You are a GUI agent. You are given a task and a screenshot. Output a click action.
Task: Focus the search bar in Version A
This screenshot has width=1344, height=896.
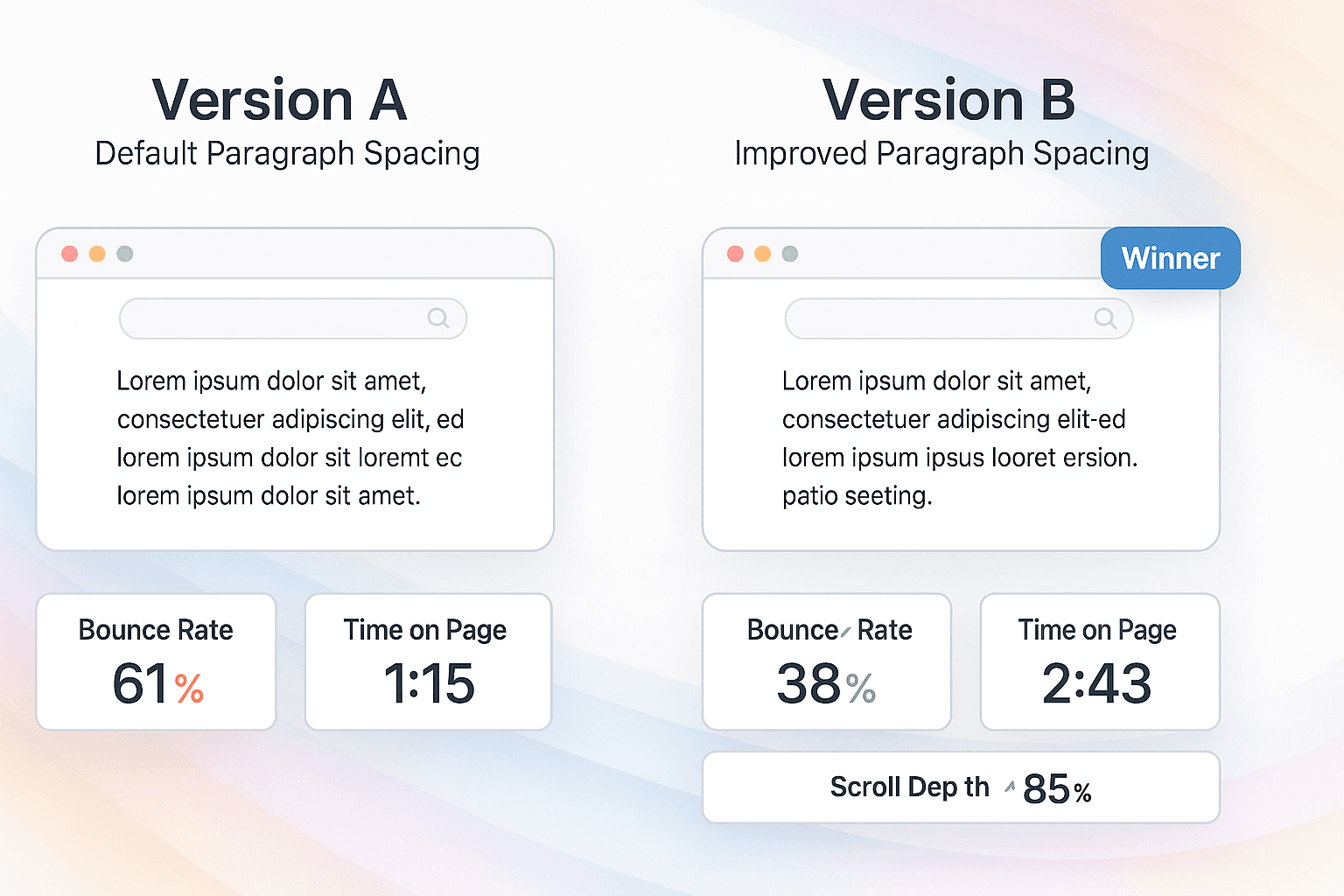pyautogui.click(x=293, y=318)
